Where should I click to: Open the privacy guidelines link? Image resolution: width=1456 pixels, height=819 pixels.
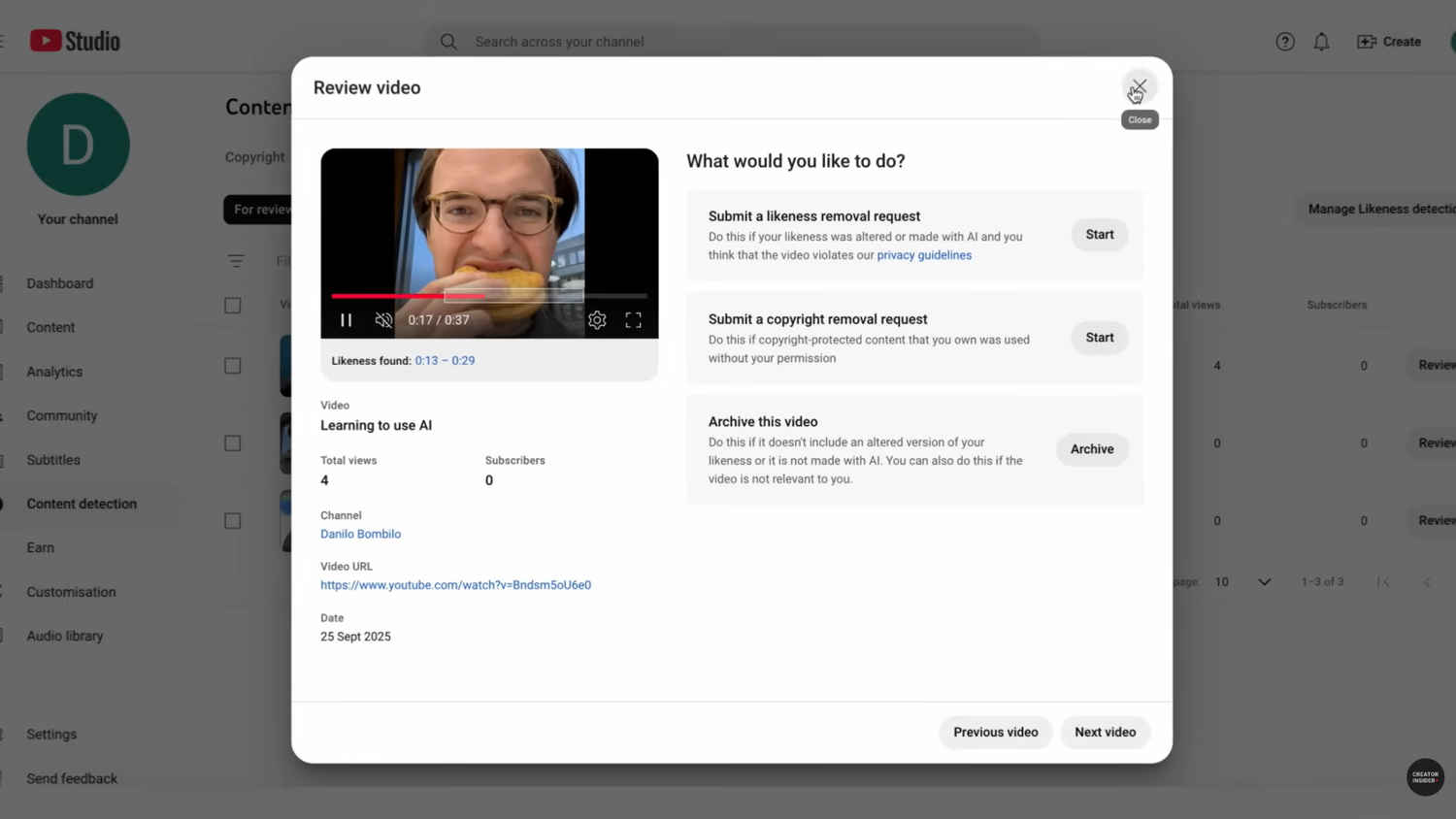[x=924, y=255]
